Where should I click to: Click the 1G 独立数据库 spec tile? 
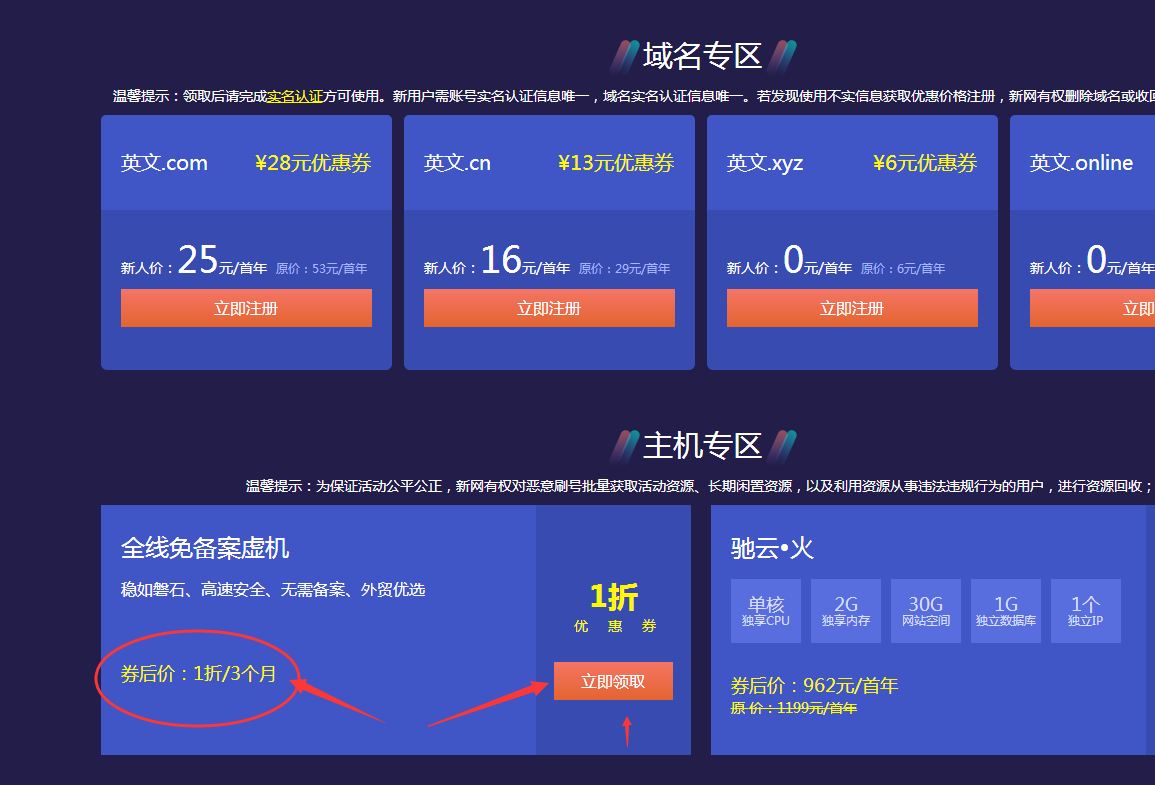(1006, 611)
